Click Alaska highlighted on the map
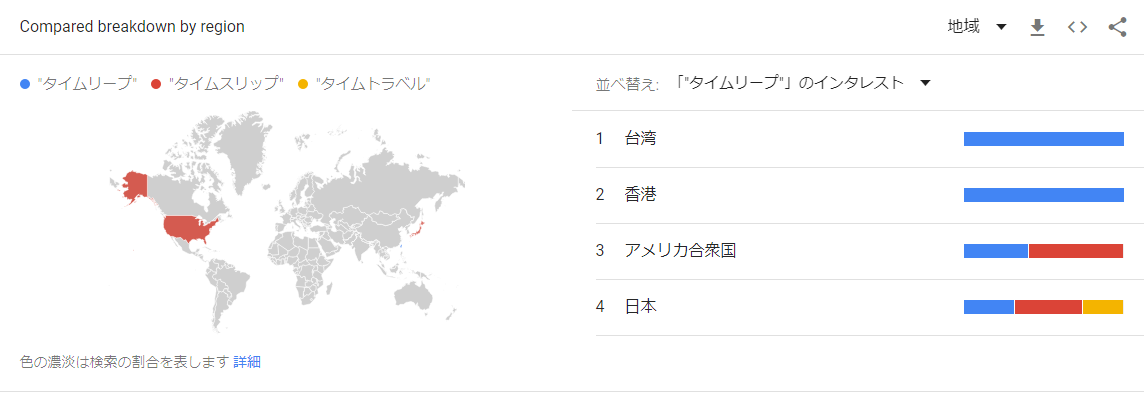 135,187
